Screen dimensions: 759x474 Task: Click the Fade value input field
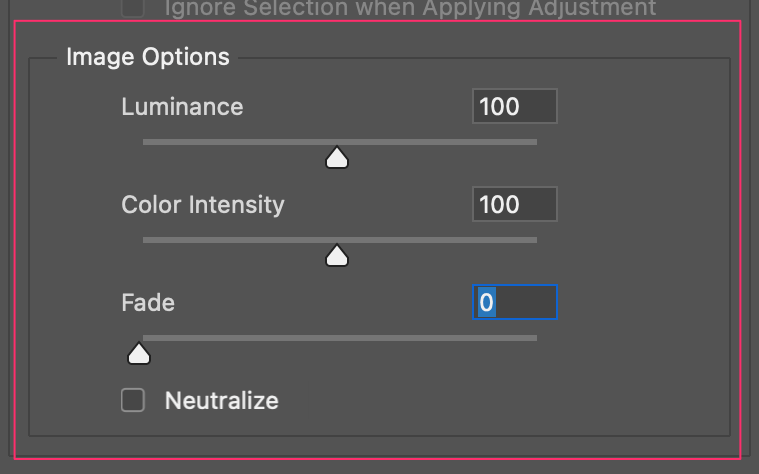coord(514,302)
